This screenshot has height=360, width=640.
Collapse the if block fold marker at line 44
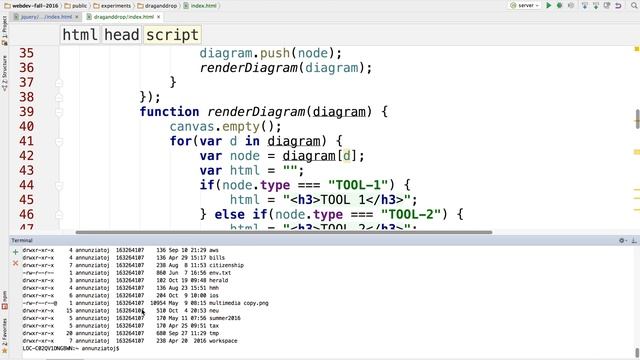click(x=59, y=185)
